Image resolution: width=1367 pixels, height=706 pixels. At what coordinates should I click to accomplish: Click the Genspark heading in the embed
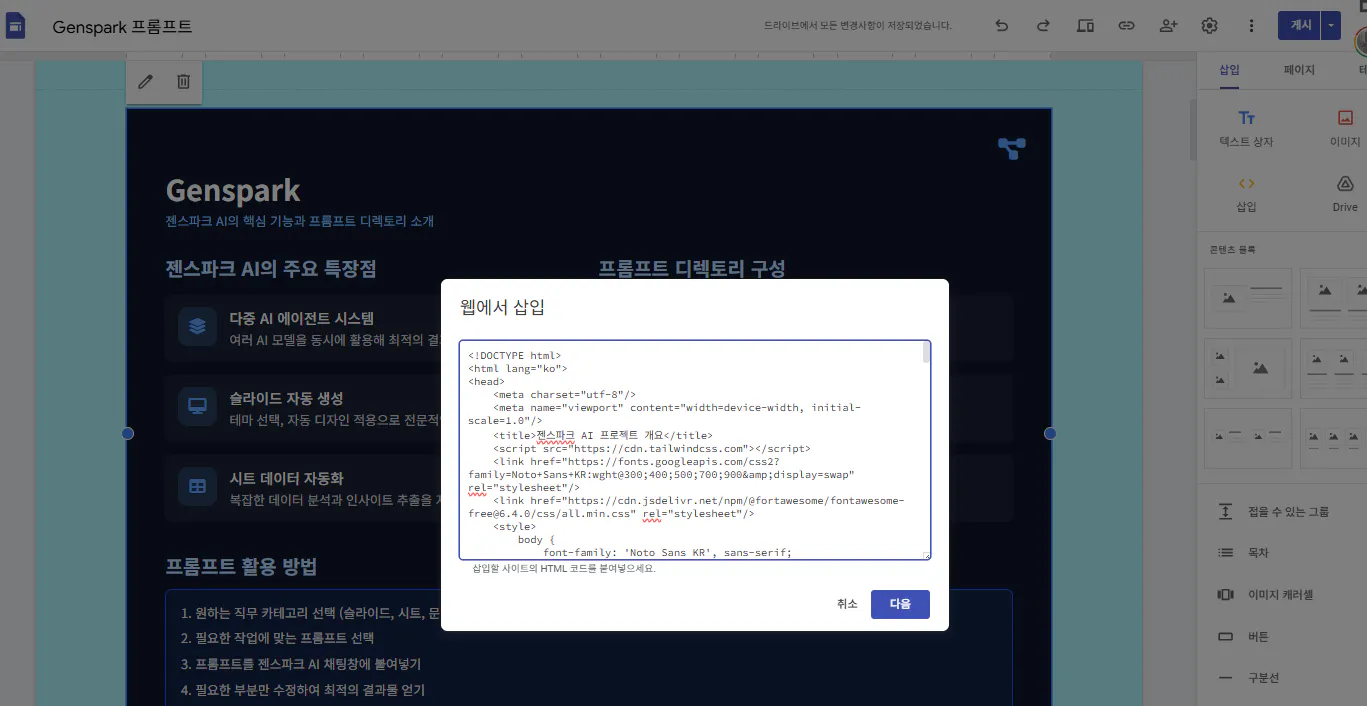pos(233,190)
